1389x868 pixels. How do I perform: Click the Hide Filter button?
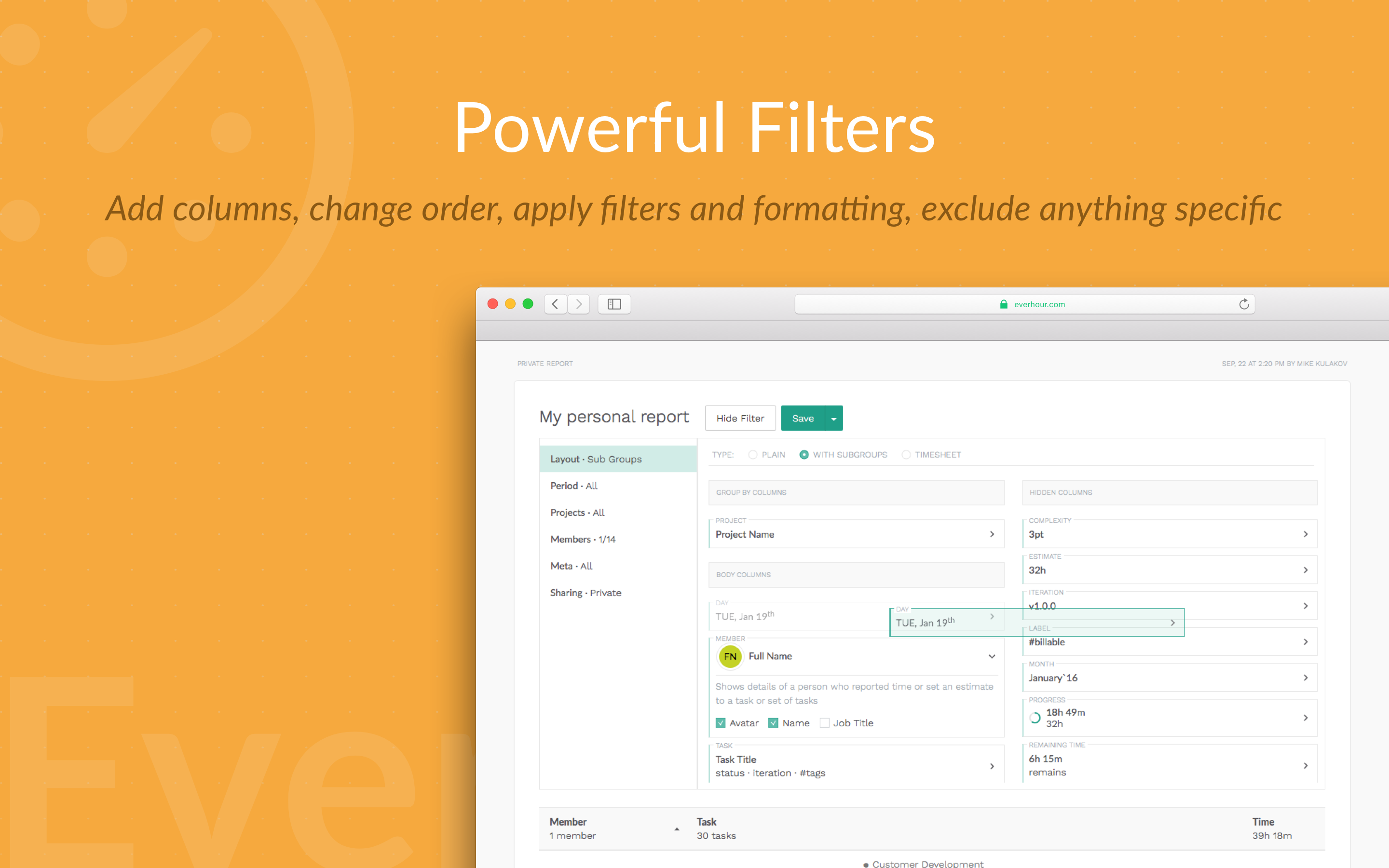pos(740,419)
